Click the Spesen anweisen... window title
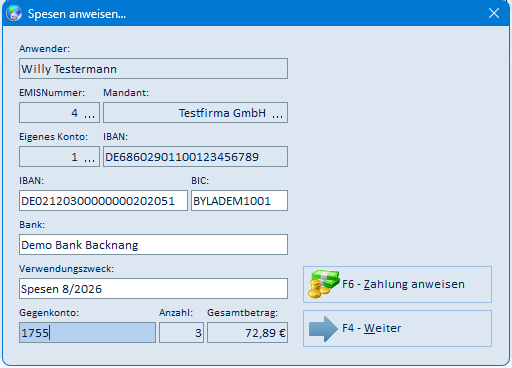This screenshot has height=368, width=512. (x=77, y=14)
